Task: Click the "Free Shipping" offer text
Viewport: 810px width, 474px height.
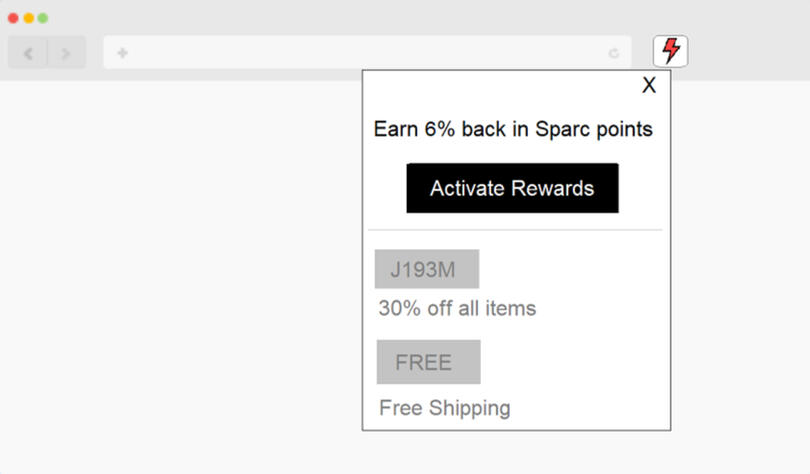Action: [445, 408]
